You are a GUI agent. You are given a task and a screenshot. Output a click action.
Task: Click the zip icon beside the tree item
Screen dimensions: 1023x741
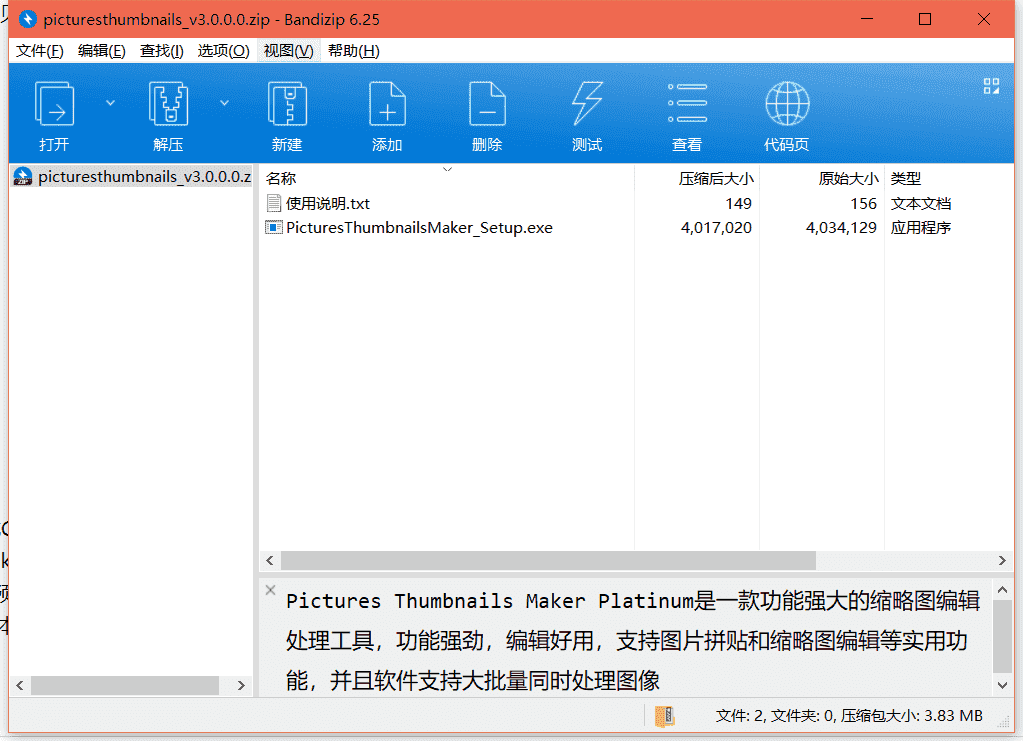coord(23,176)
